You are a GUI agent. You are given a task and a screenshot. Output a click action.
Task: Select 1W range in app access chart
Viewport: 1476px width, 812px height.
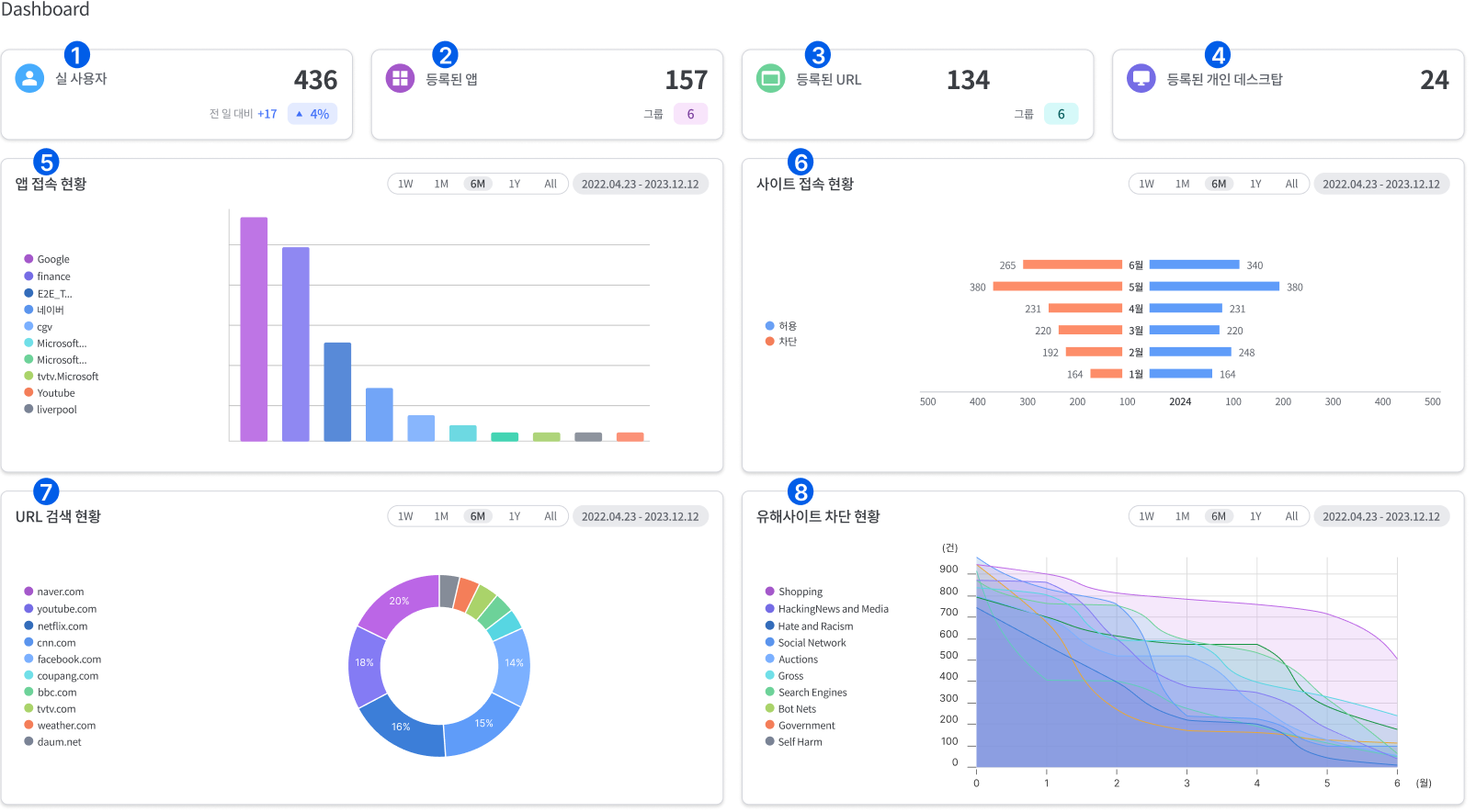click(405, 184)
